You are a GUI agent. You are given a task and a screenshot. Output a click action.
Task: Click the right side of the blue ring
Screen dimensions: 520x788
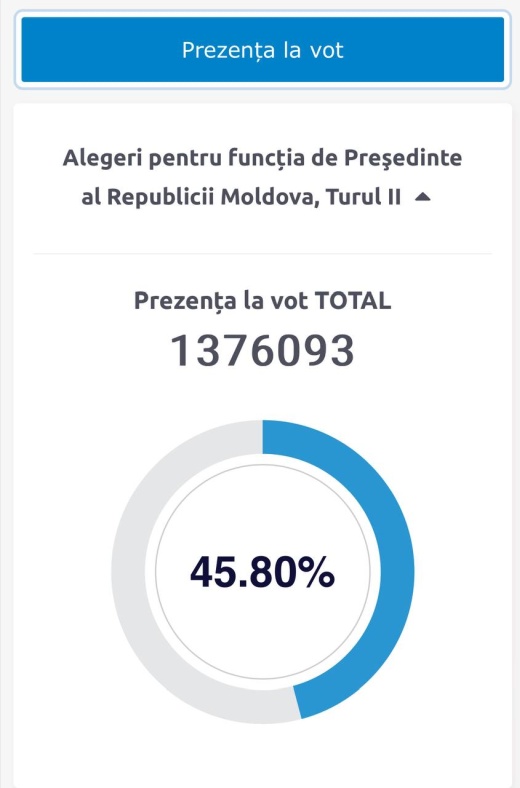pos(397,572)
